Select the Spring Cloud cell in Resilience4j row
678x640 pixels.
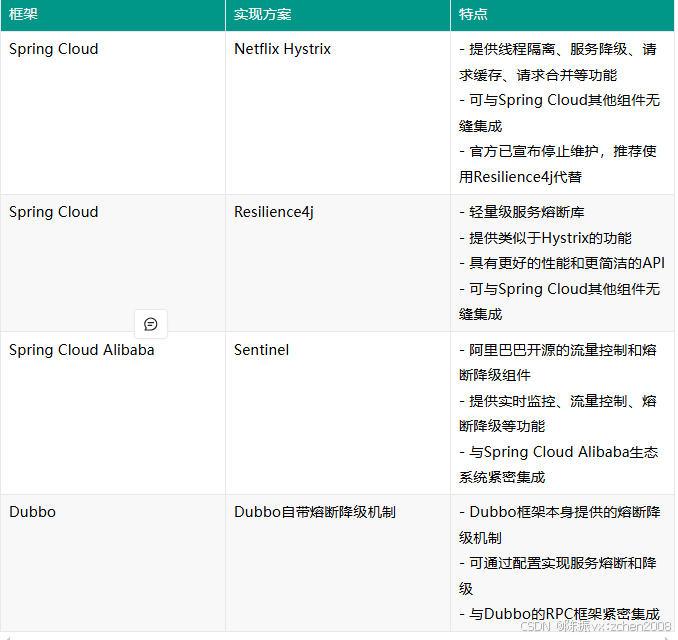[113, 263]
